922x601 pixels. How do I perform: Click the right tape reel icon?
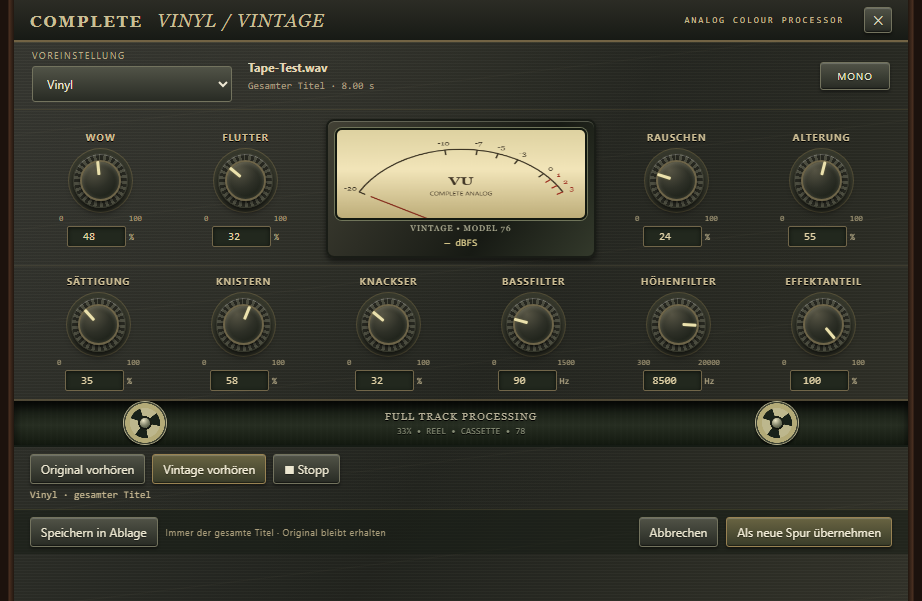click(x=777, y=423)
